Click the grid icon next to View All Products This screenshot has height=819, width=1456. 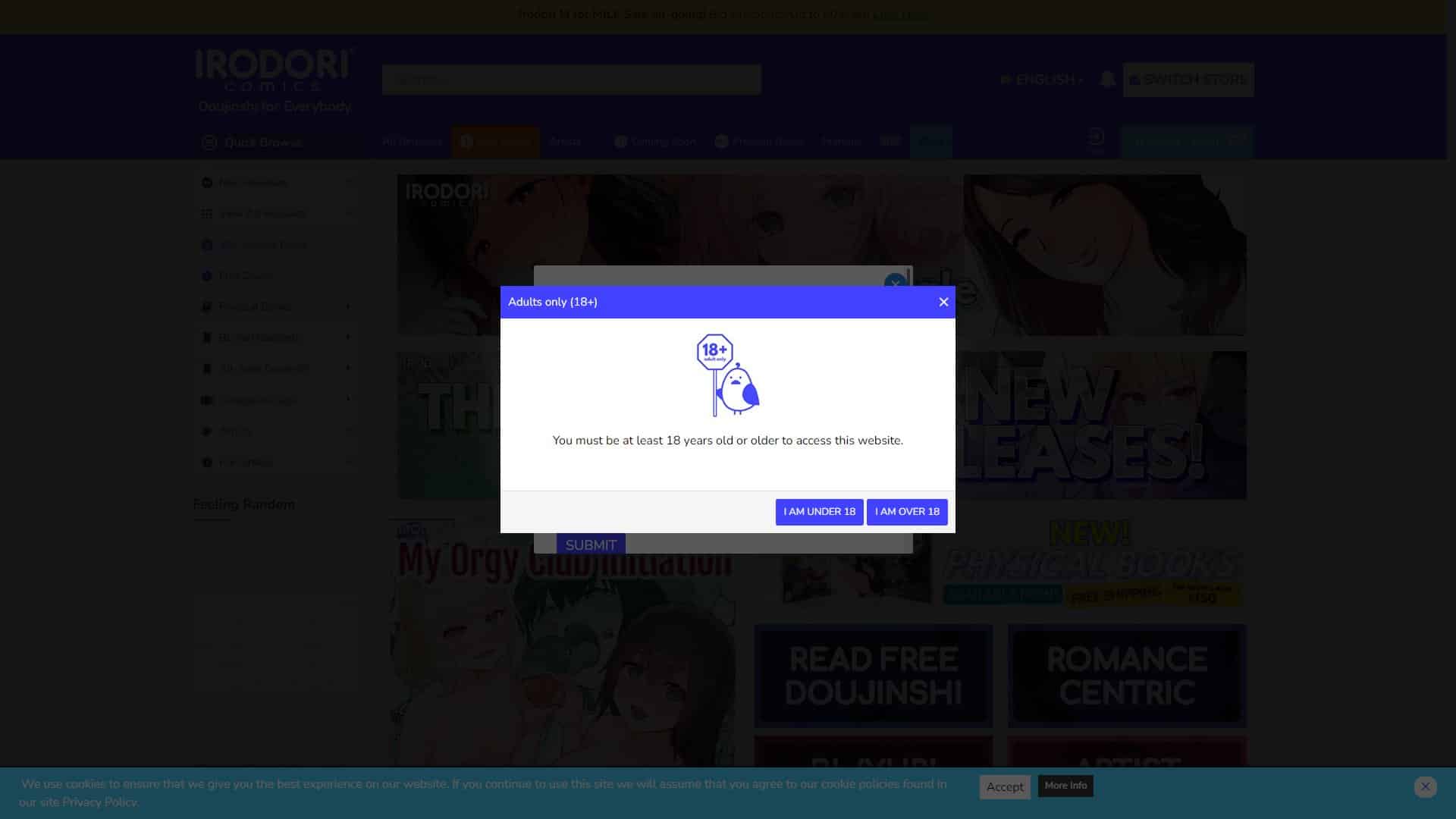click(x=206, y=213)
